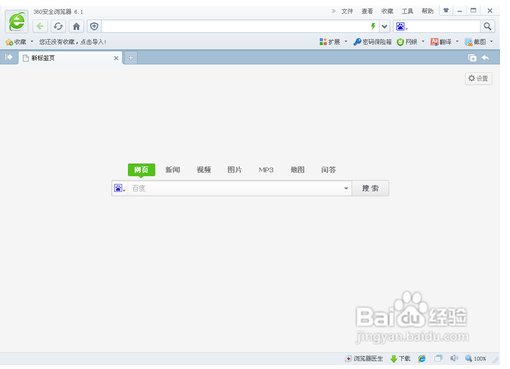Close the 新标签页 tab
Screen dimensions: 510x369
(x=116, y=58)
